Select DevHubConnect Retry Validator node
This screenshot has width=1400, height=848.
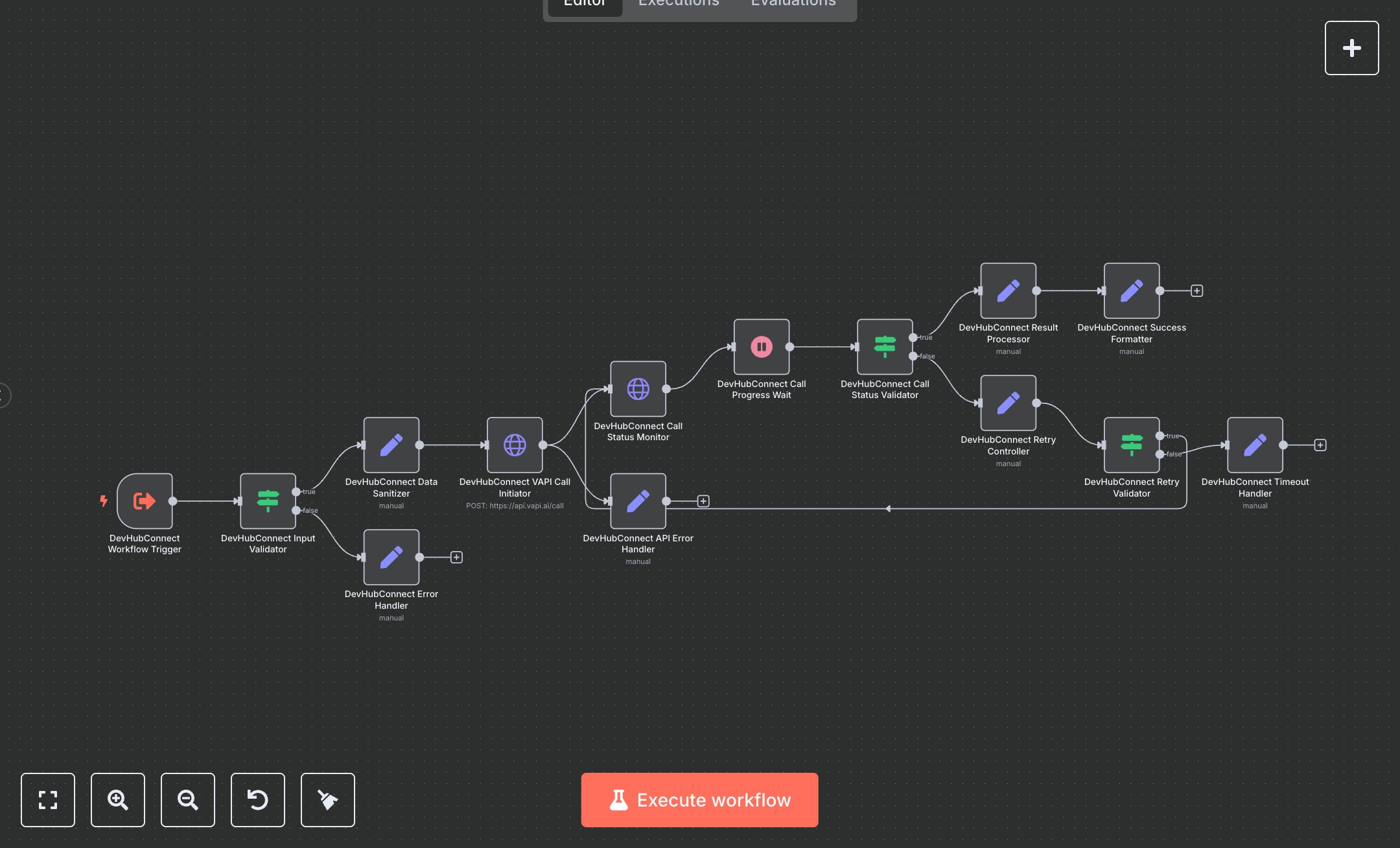1131,445
